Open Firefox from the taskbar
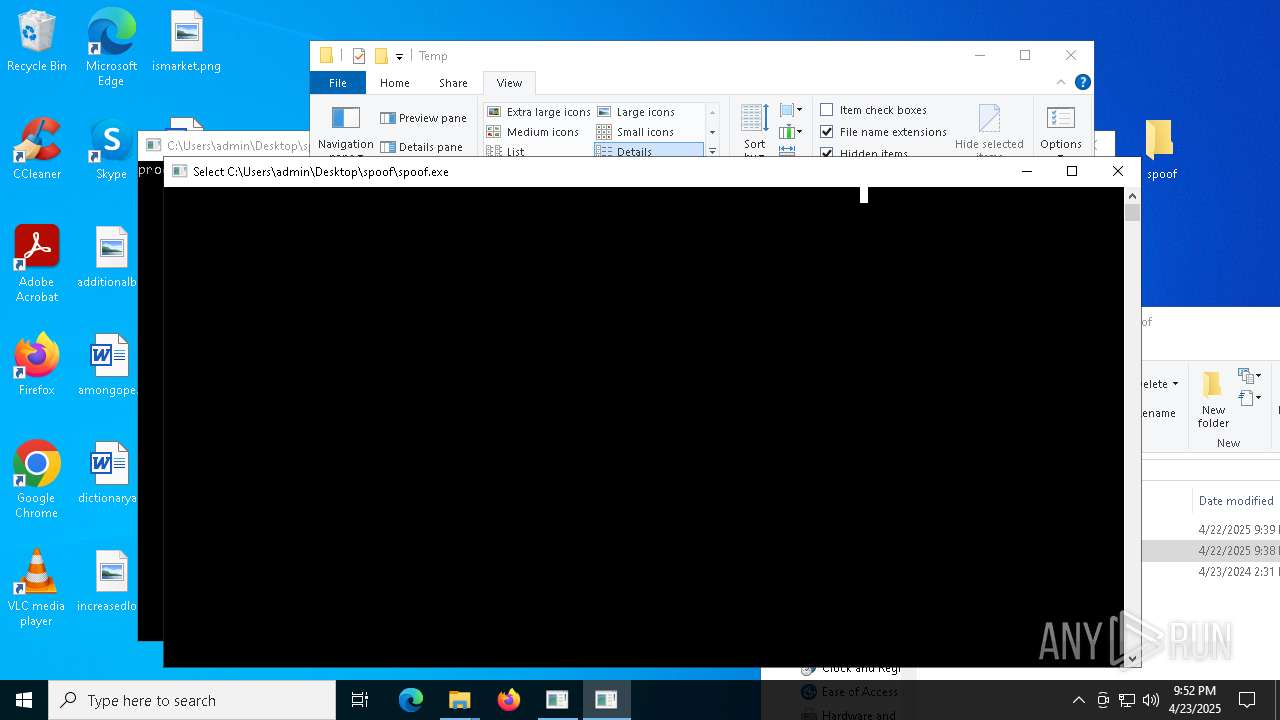This screenshot has height=720, width=1280. coord(508,700)
